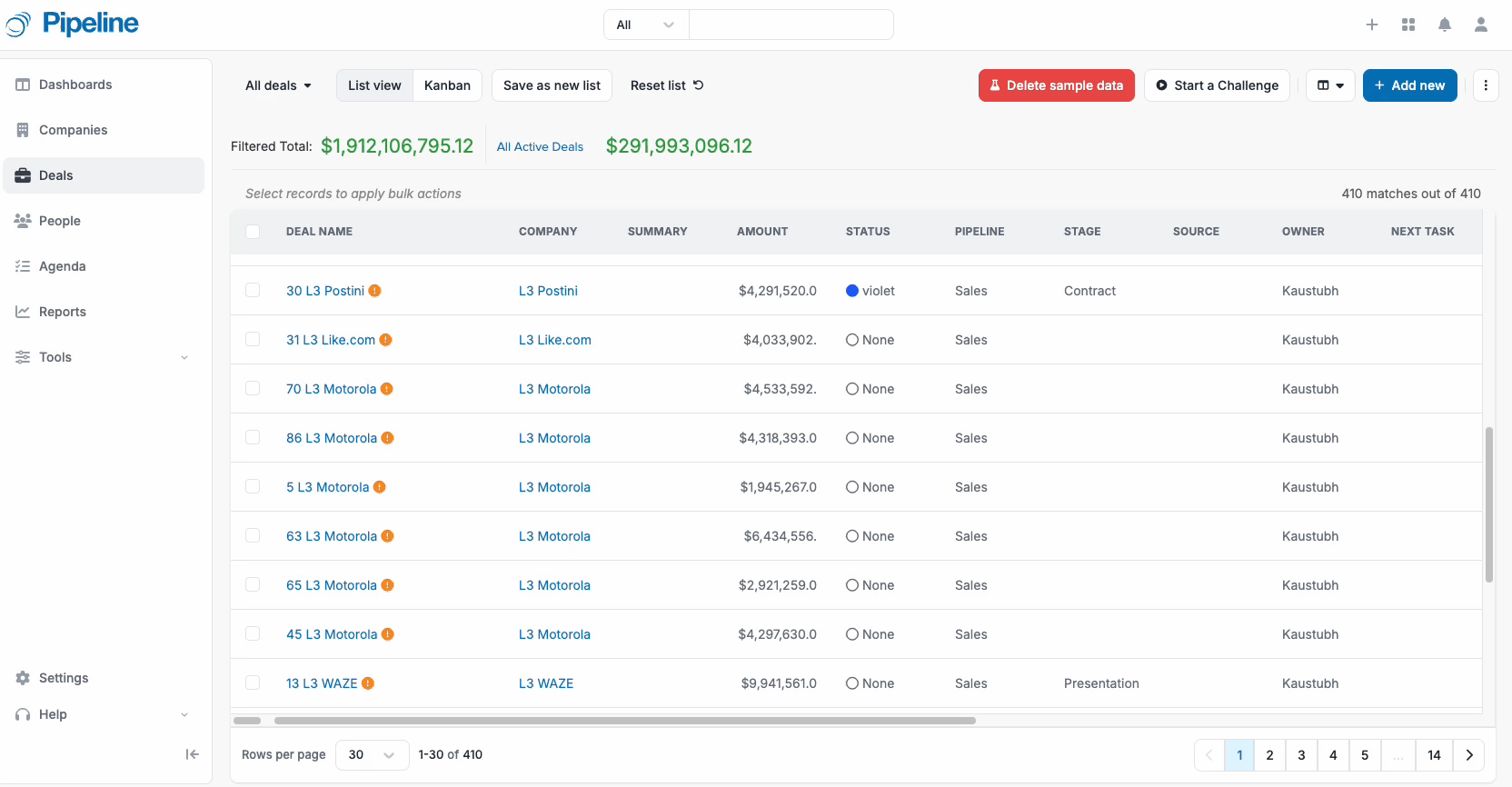
Task: Go to page 2
Action: (1269, 755)
